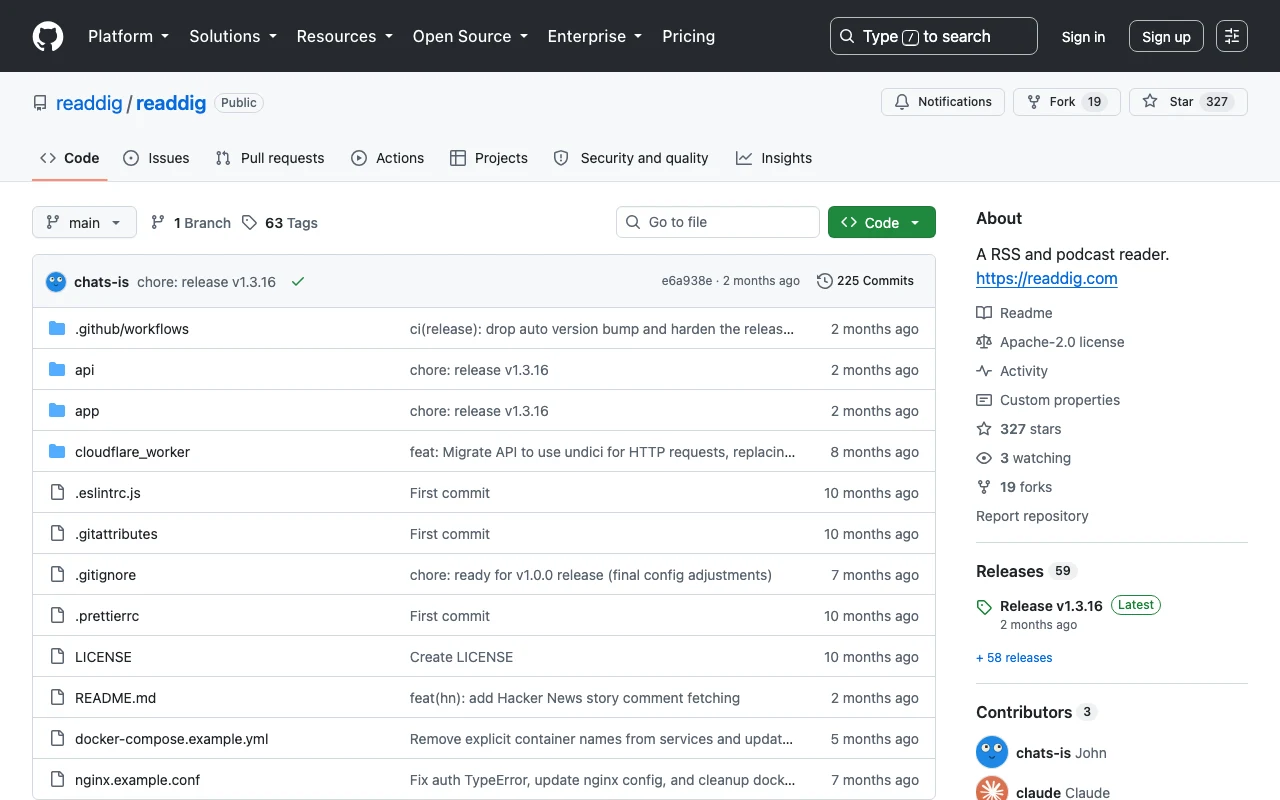The width and height of the screenshot is (1280, 800).
Task: Open the README.md file
Action: pyautogui.click(x=115, y=698)
